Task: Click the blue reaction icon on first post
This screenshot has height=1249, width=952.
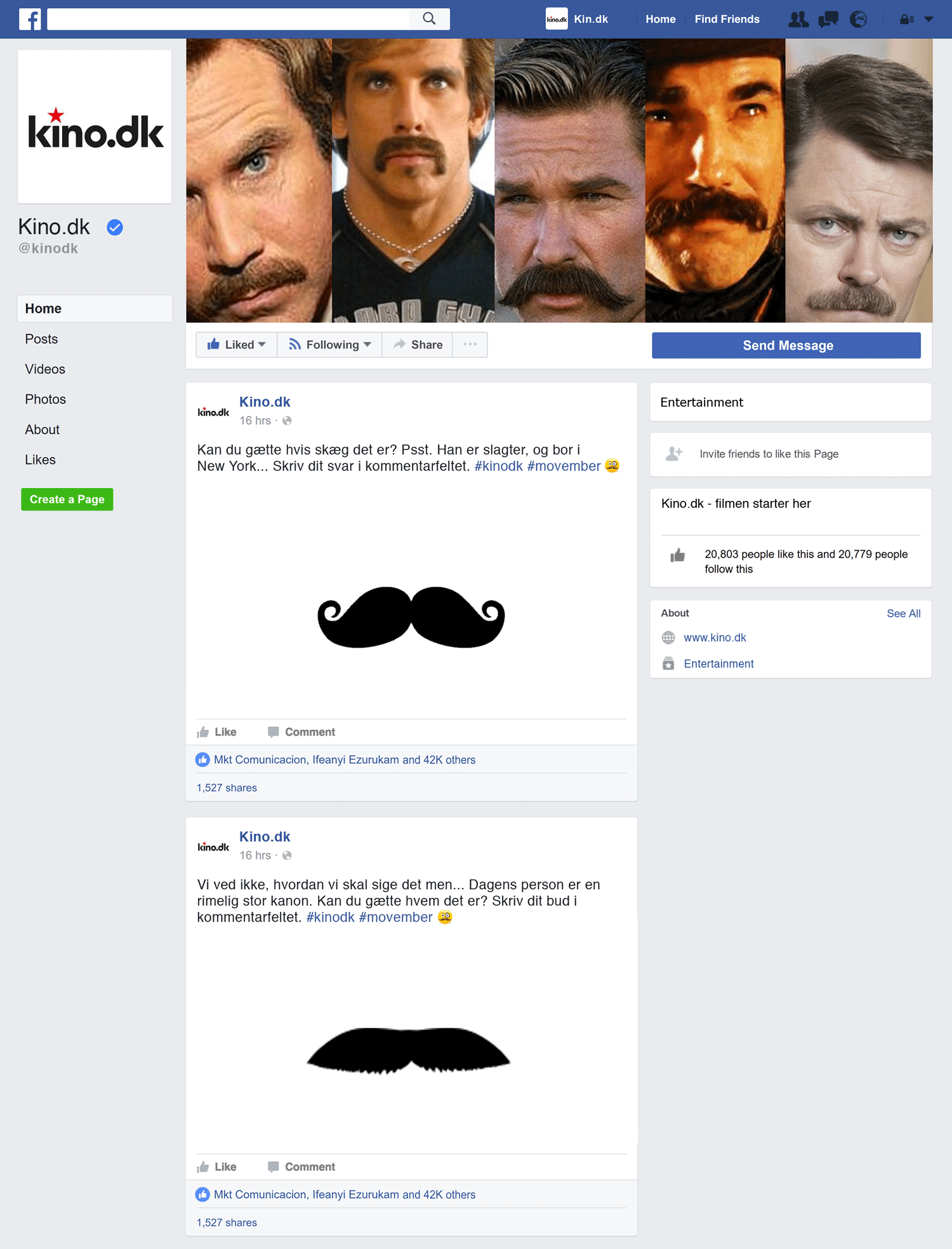Action: pos(202,760)
